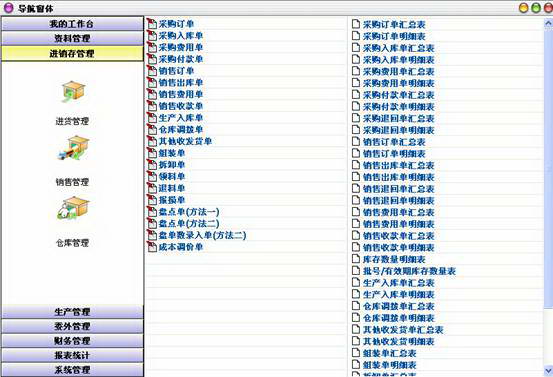Click the scrollbar up arrow in report list

(548, 23)
